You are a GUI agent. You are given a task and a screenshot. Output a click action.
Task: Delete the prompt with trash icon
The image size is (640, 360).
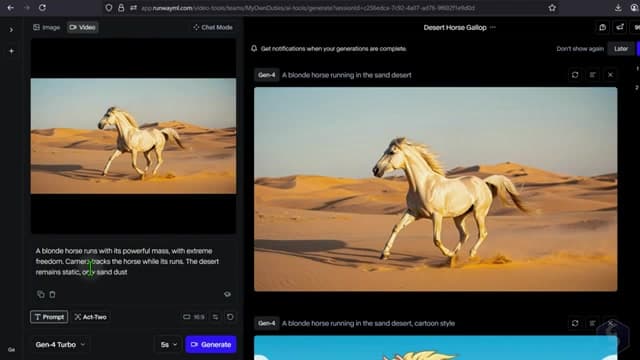coord(53,294)
